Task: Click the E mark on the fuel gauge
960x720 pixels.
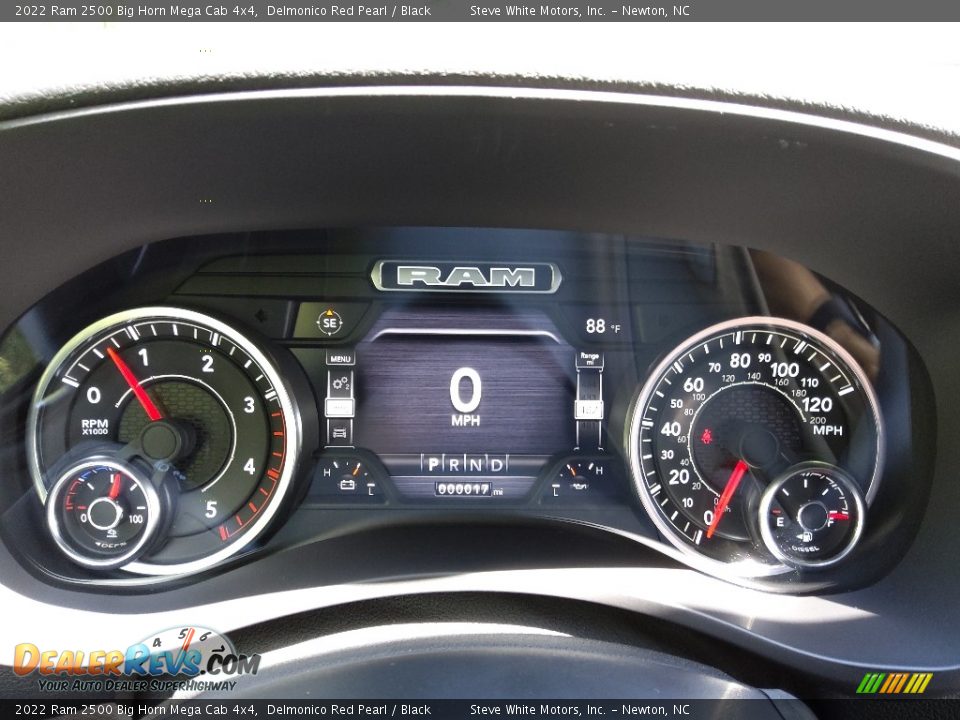Action: pos(780,522)
